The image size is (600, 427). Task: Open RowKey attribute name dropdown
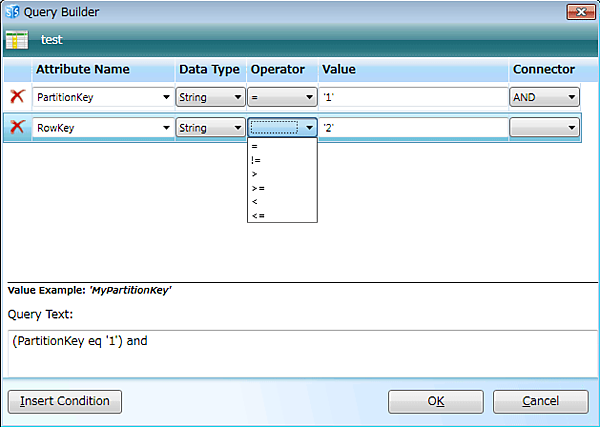tap(164, 128)
